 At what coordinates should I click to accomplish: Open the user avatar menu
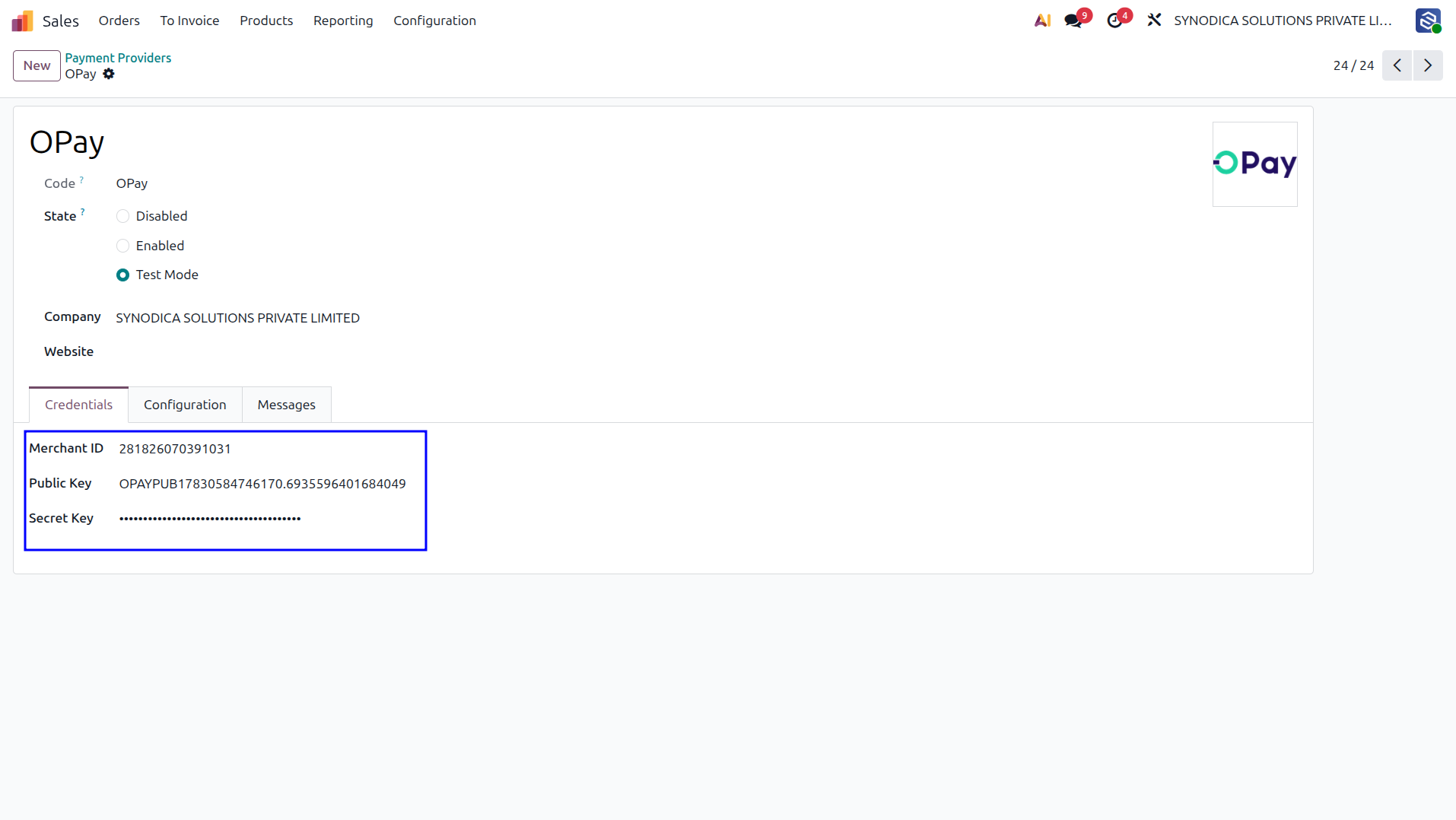pos(1428,21)
